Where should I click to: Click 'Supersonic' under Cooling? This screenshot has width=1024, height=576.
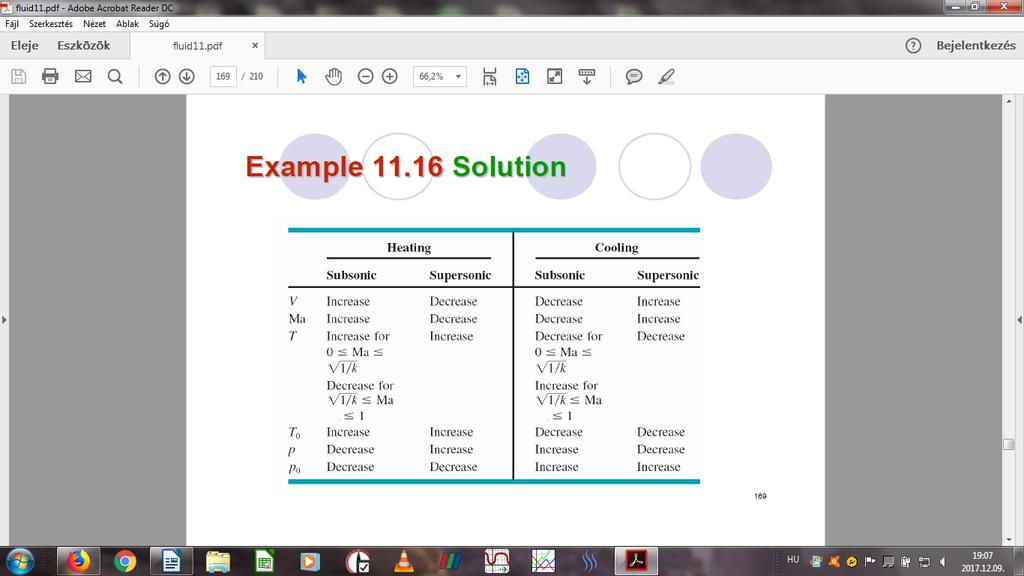point(667,275)
